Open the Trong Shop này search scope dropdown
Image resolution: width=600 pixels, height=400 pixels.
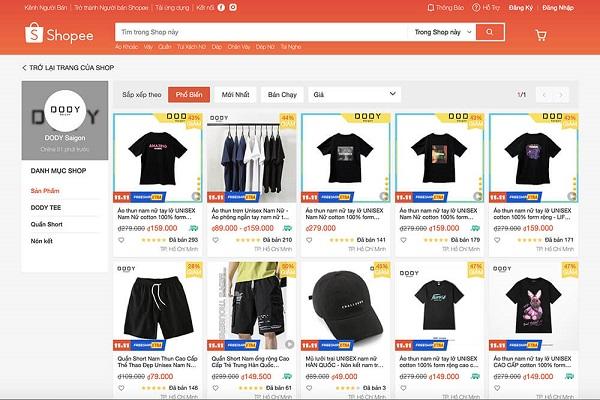tap(443, 32)
